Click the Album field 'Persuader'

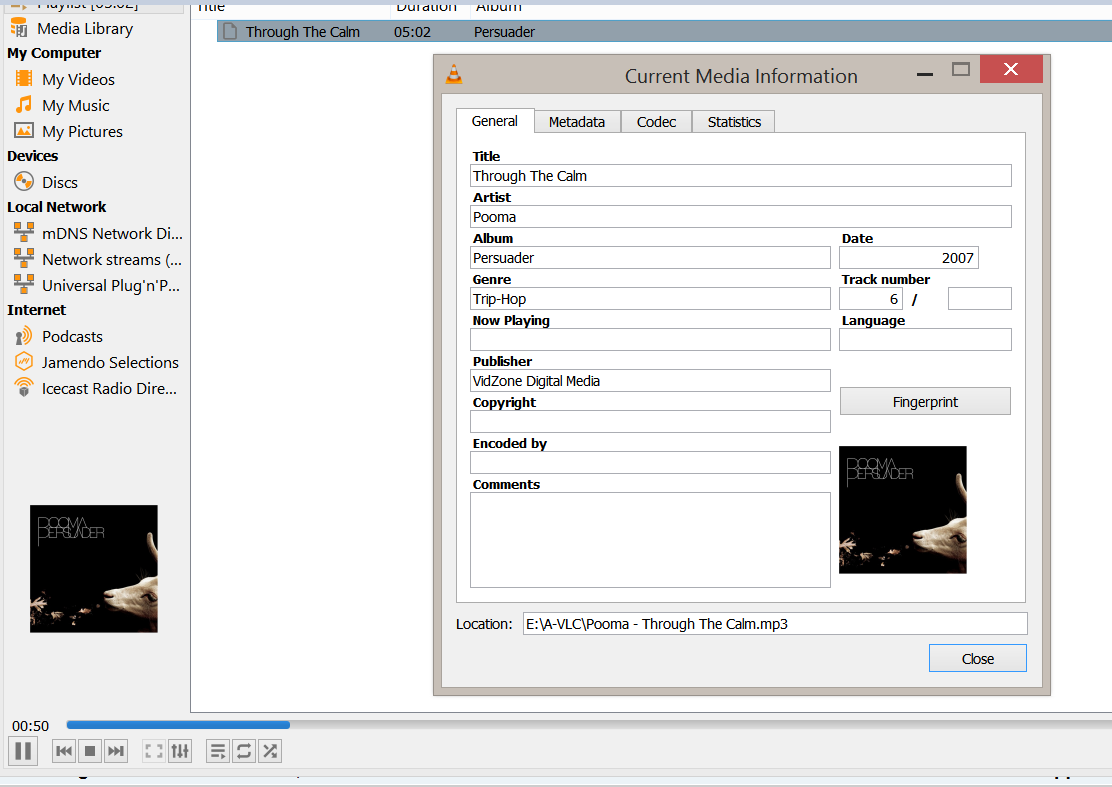tap(650, 258)
